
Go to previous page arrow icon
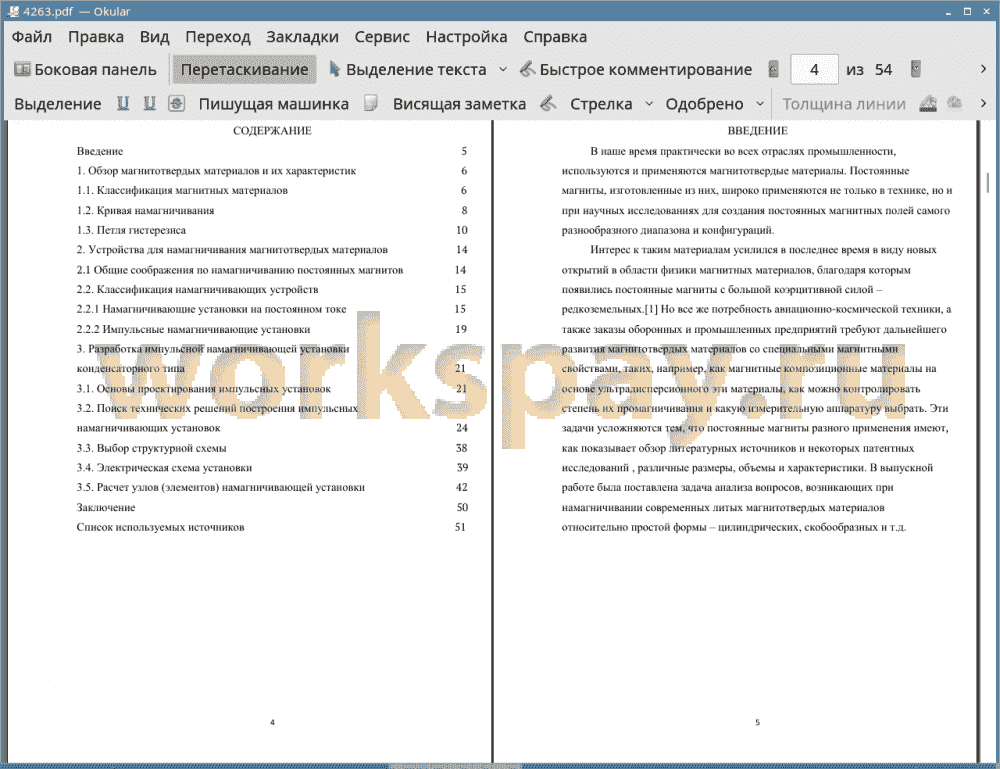click(x=774, y=70)
